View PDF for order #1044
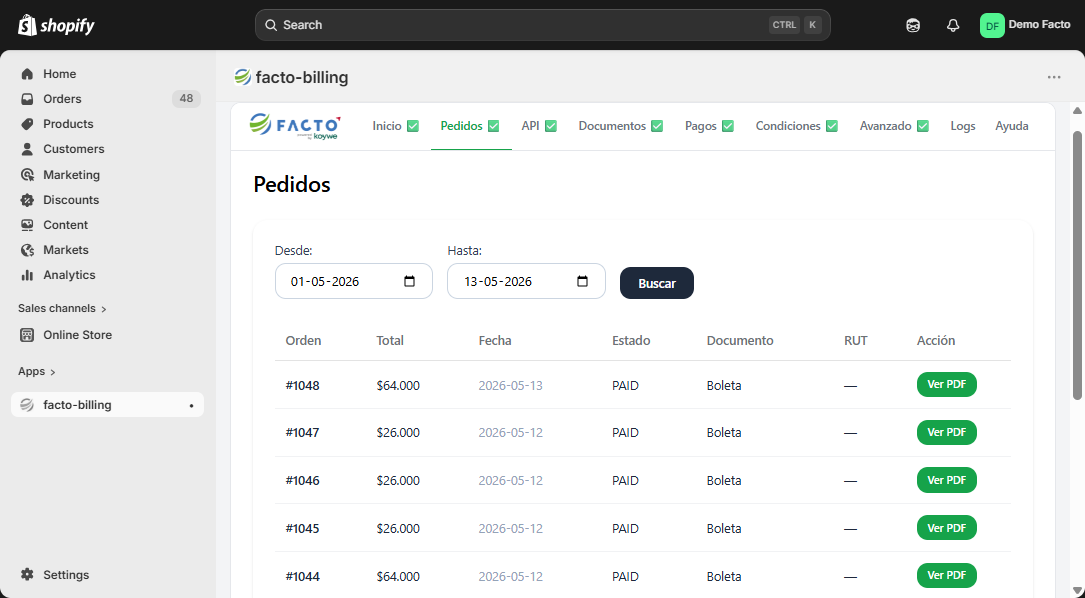The image size is (1085, 598). tap(947, 575)
